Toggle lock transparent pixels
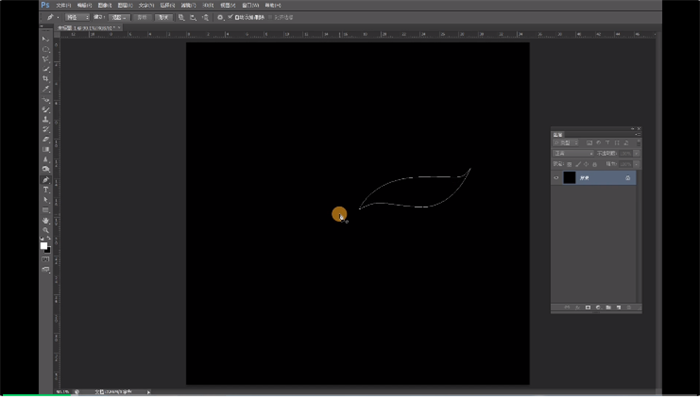The height and width of the screenshot is (397, 700). coord(569,164)
